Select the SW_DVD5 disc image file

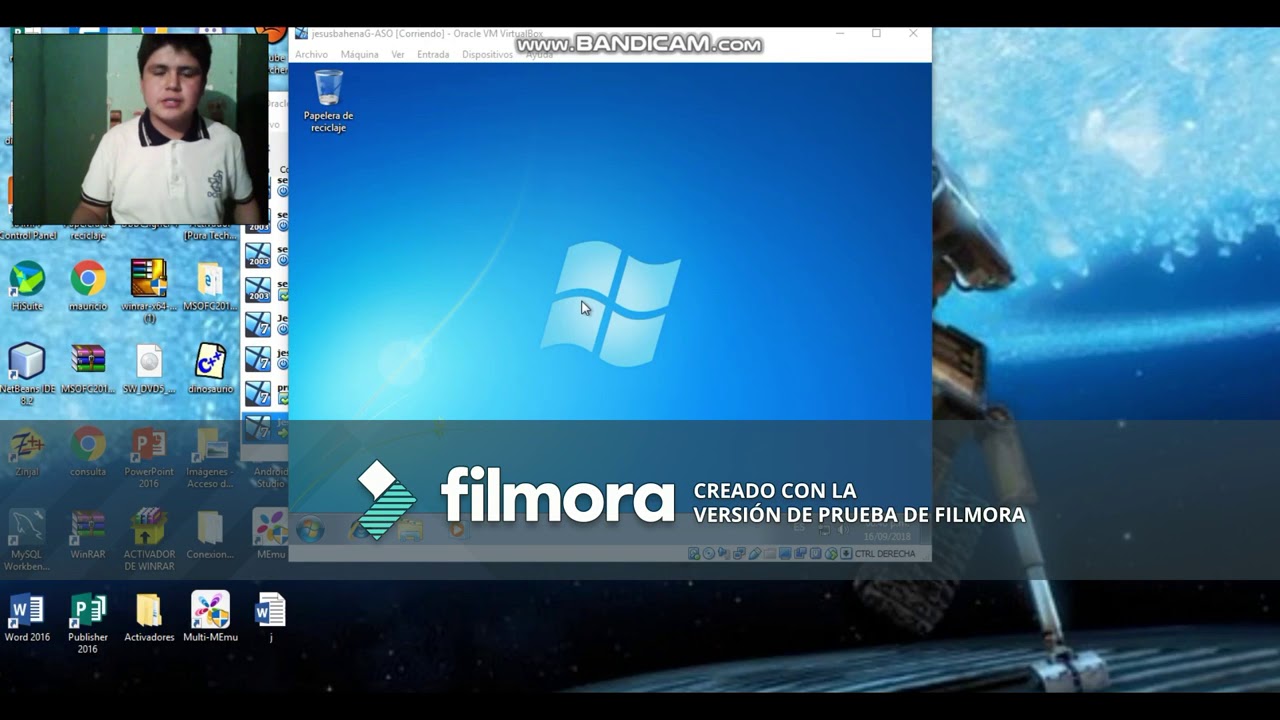click(149, 361)
